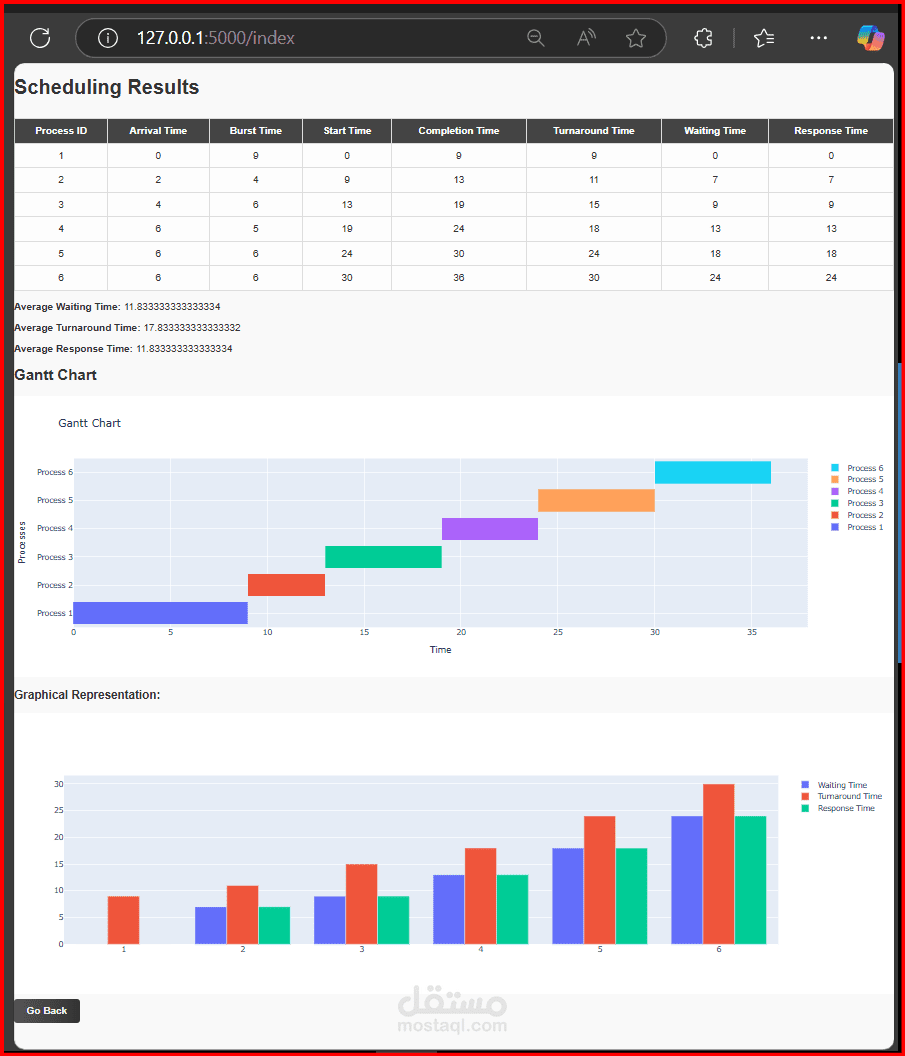Toggle Turnaround Time series in bar legend
Image resolution: width=905 pixels, height=1056 pixels.
[842, 796]
